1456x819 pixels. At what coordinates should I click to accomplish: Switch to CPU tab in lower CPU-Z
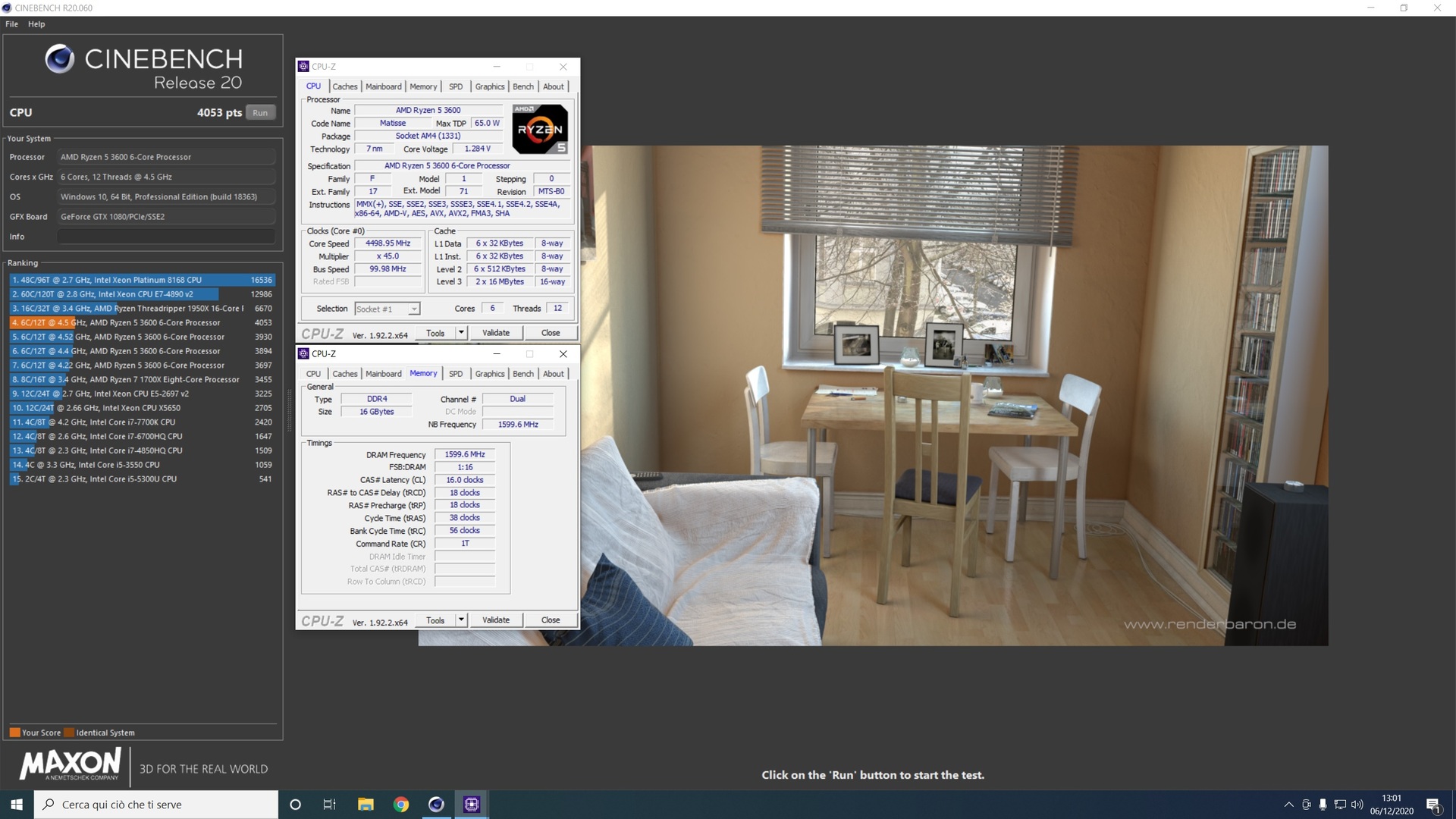coord(313,374)
